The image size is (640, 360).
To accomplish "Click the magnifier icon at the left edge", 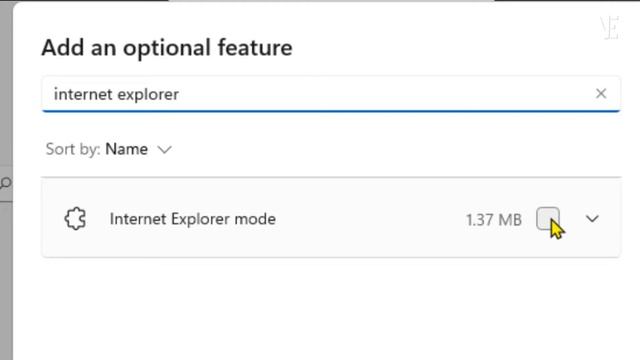I will [x=5, y=182].
